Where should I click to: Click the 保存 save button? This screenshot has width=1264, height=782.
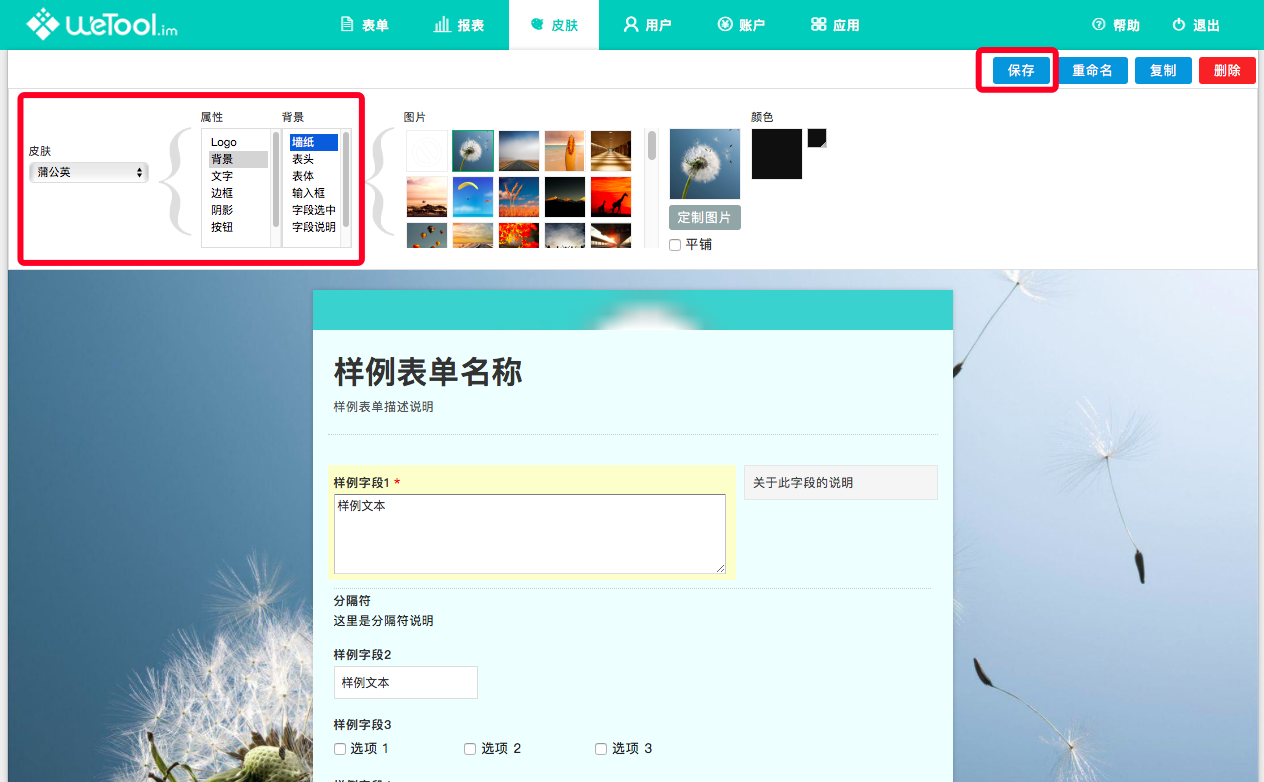click(1021, 70)
